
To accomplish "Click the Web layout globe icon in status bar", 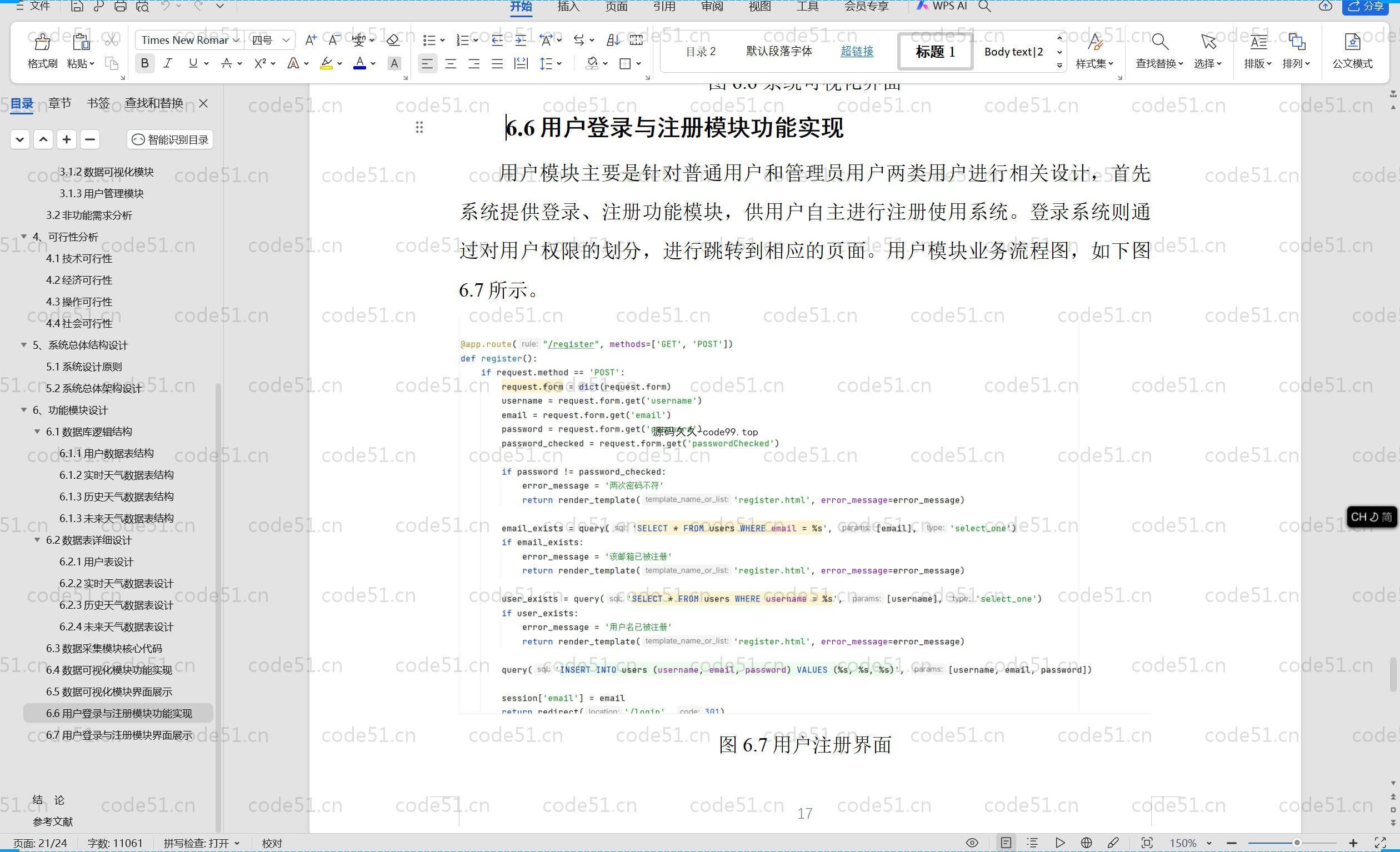I will click(1086, 843).
